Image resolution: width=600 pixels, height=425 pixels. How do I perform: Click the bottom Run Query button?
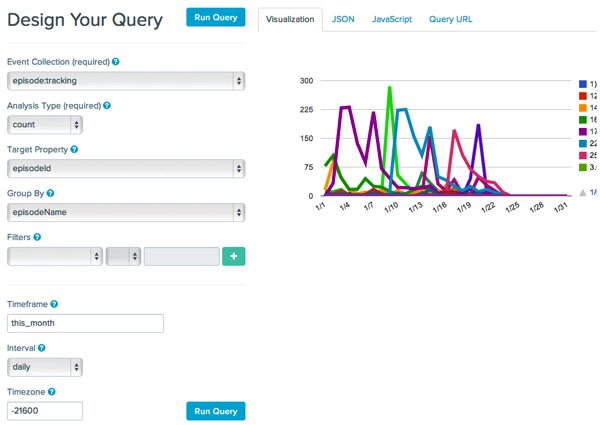click(x=216, y=411)
